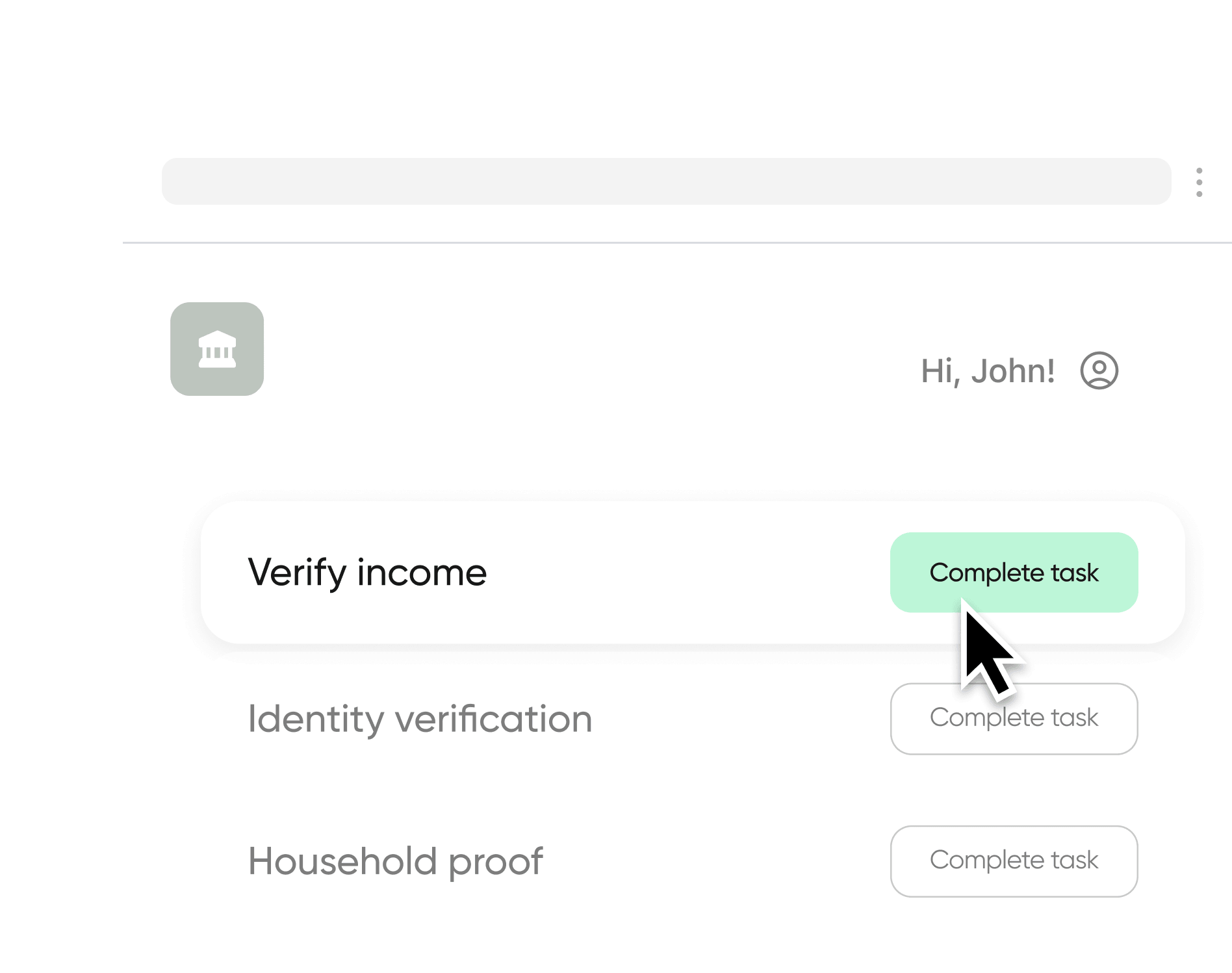Focus the empty URL field
1232x973 pixels.
[x=666, y=181]
